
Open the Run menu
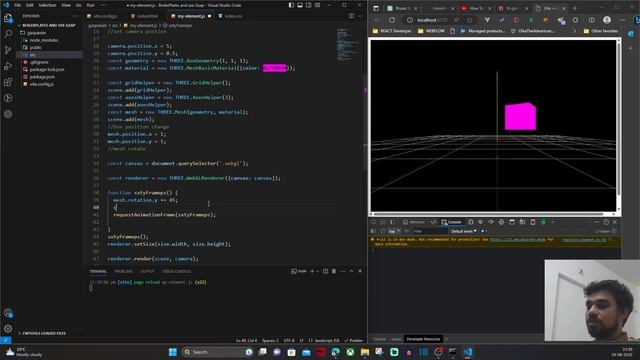90,5
